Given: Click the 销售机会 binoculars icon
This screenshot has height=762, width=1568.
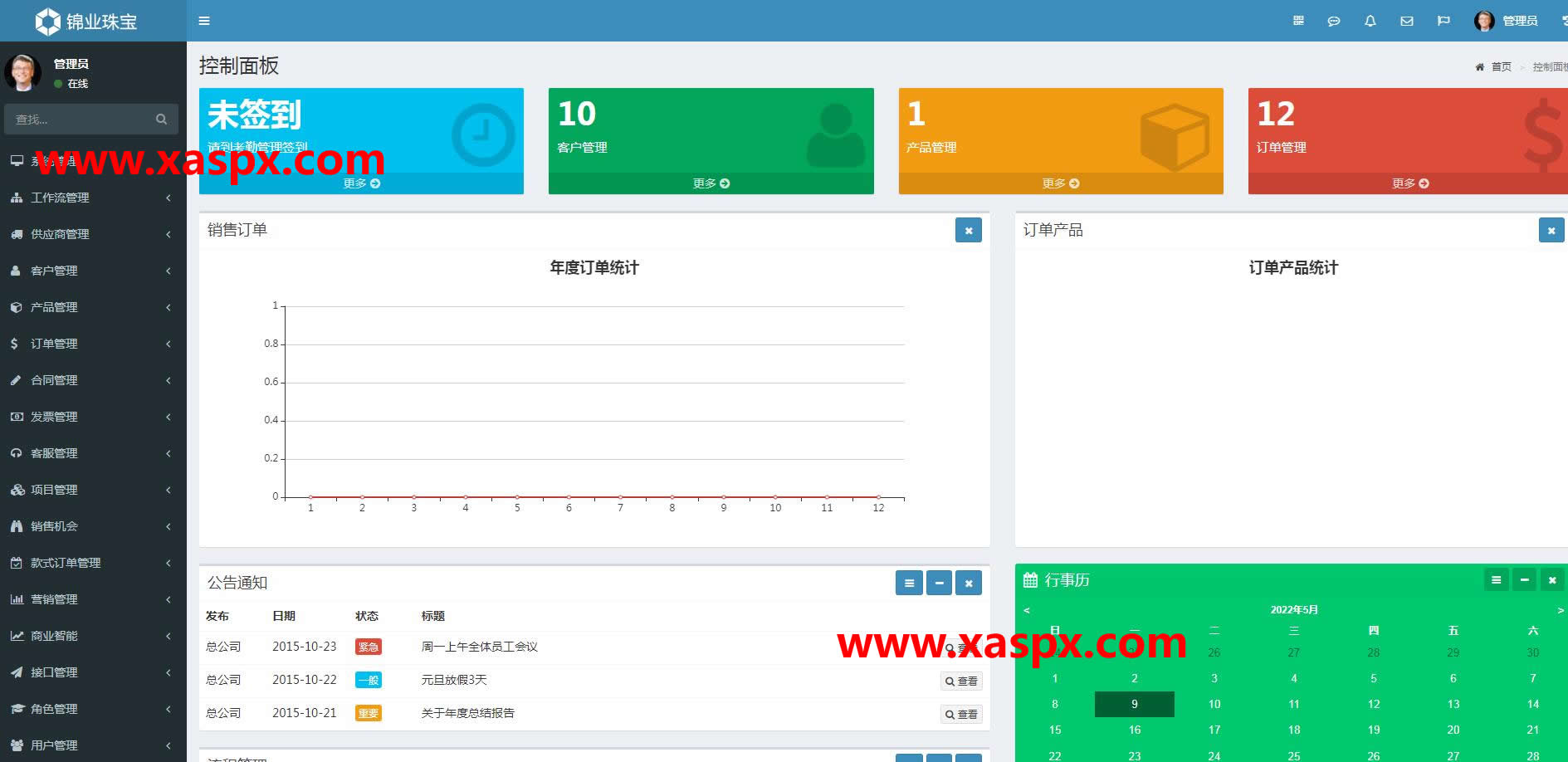Looking at the screenshot, I should 17,526.
